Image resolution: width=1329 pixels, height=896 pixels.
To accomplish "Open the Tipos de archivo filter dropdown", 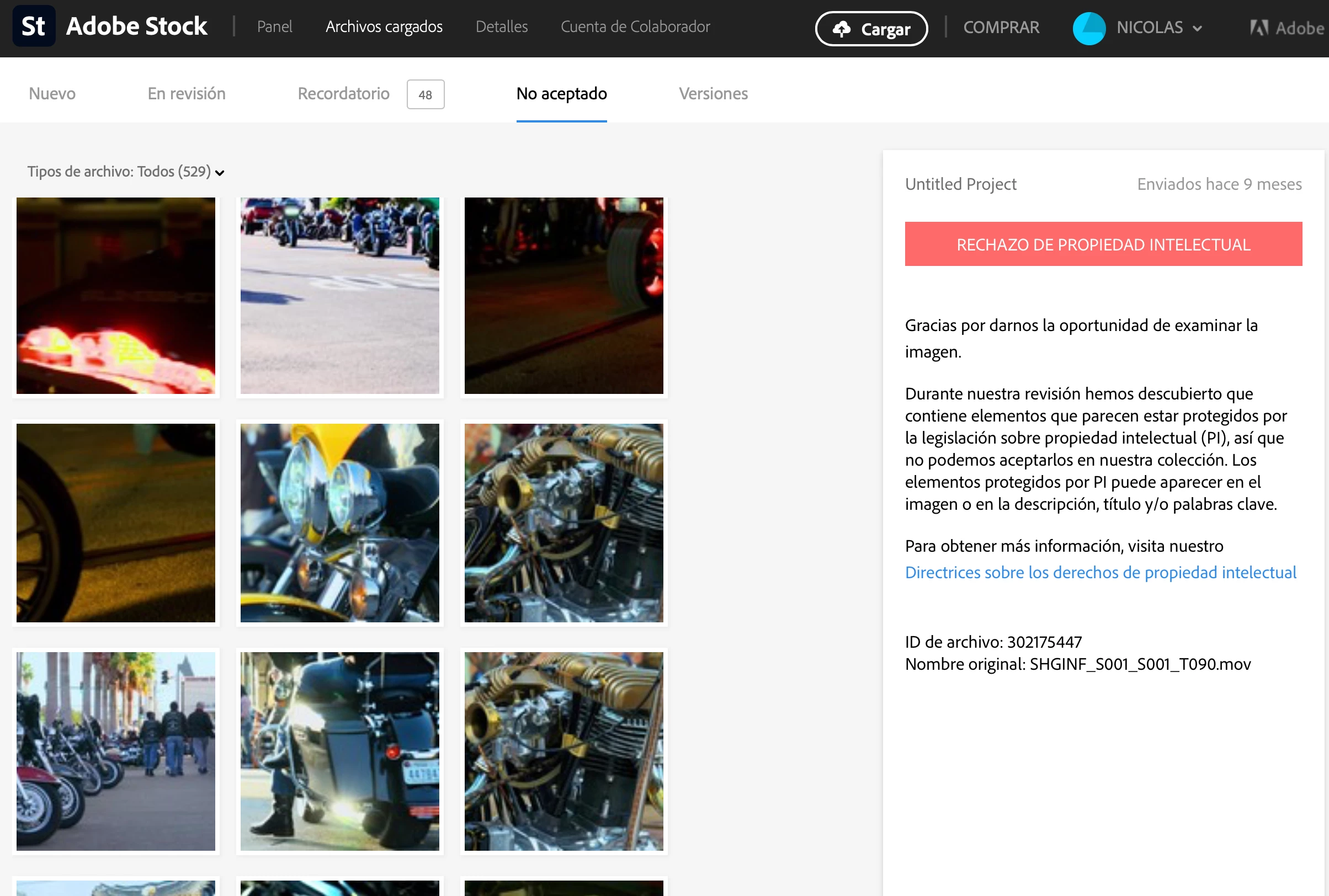I will point(126,172).
